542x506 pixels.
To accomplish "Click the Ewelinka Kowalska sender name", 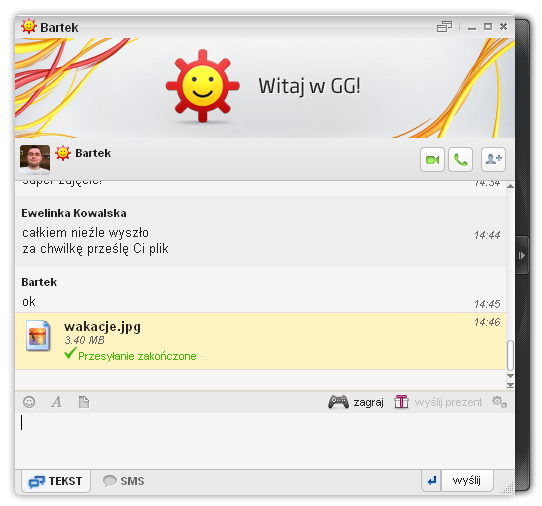I will 74,213.
